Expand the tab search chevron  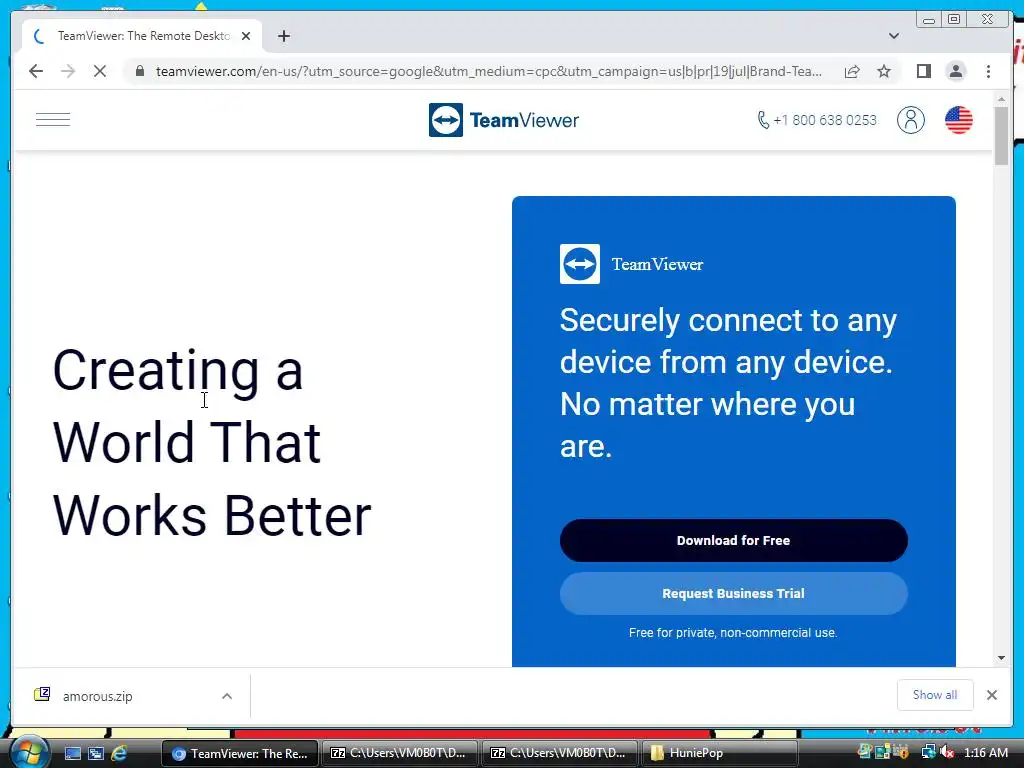point(894,36)
